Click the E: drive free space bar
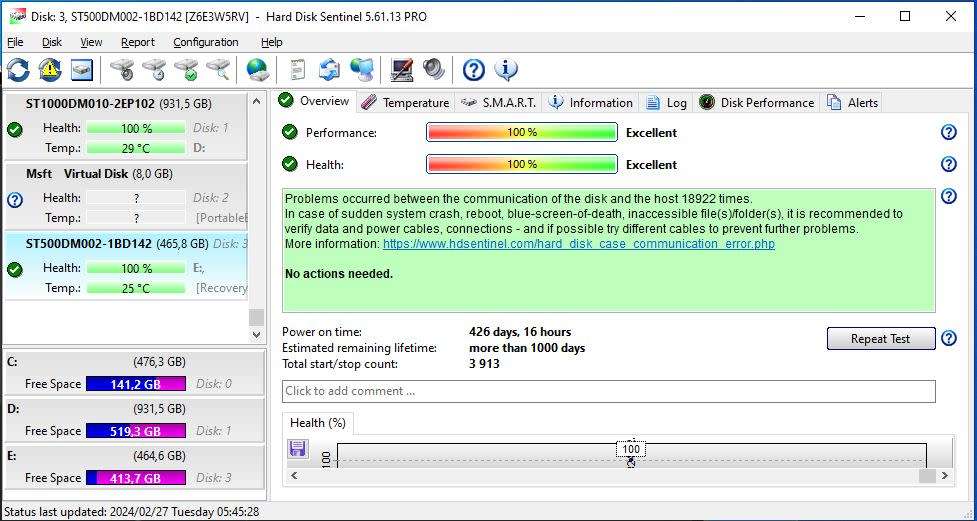Screen dimensions: 977x521 coord(136,478)
